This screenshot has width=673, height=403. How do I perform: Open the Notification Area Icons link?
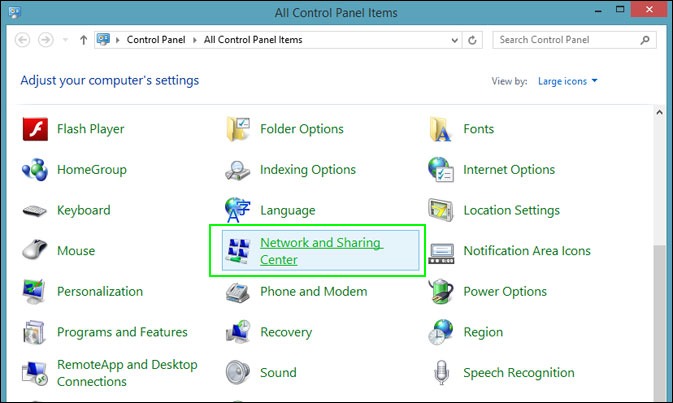click(x=527, y=251)
